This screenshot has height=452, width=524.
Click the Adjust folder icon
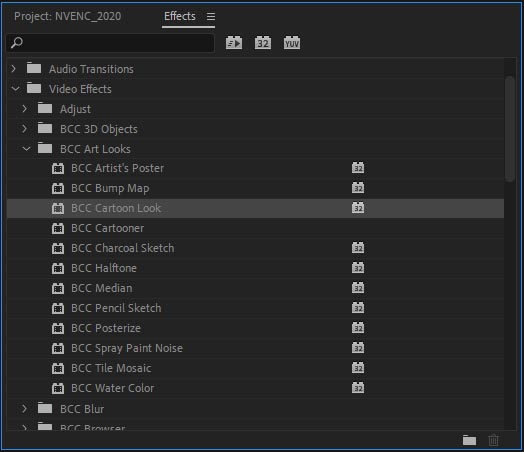(45, 108)
